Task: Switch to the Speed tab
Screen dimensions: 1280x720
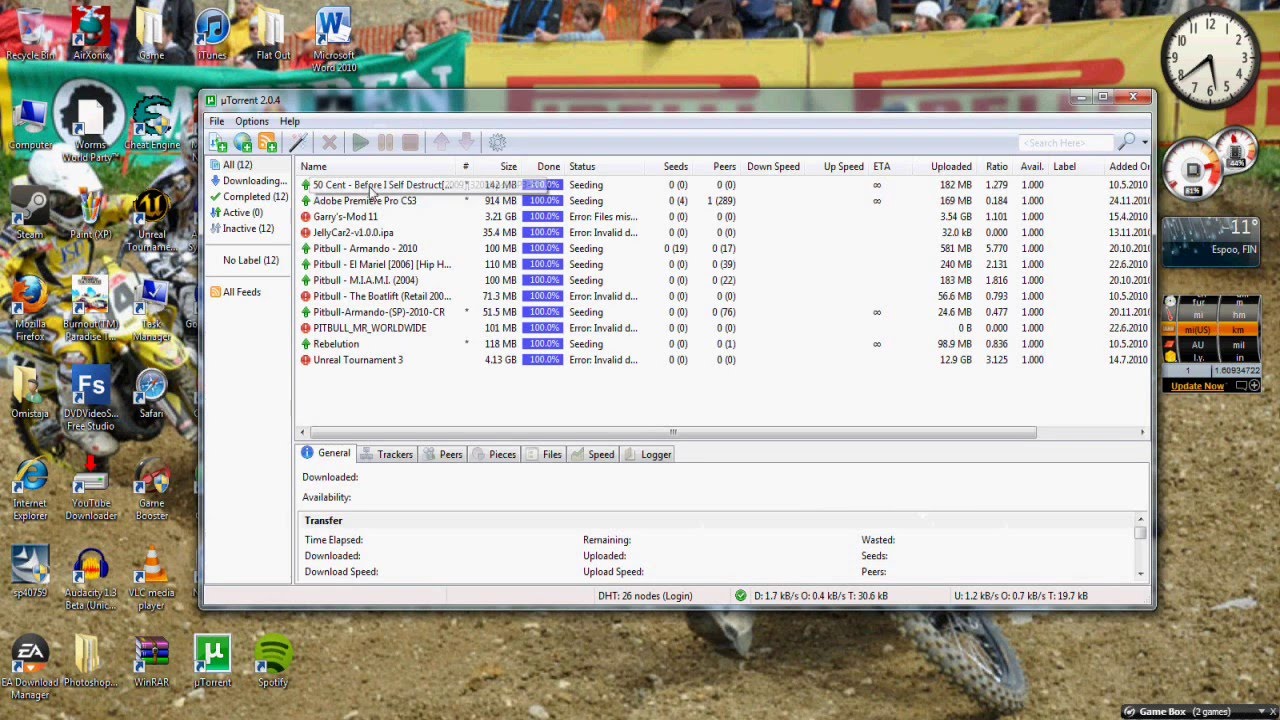Action: click(593, 455)
